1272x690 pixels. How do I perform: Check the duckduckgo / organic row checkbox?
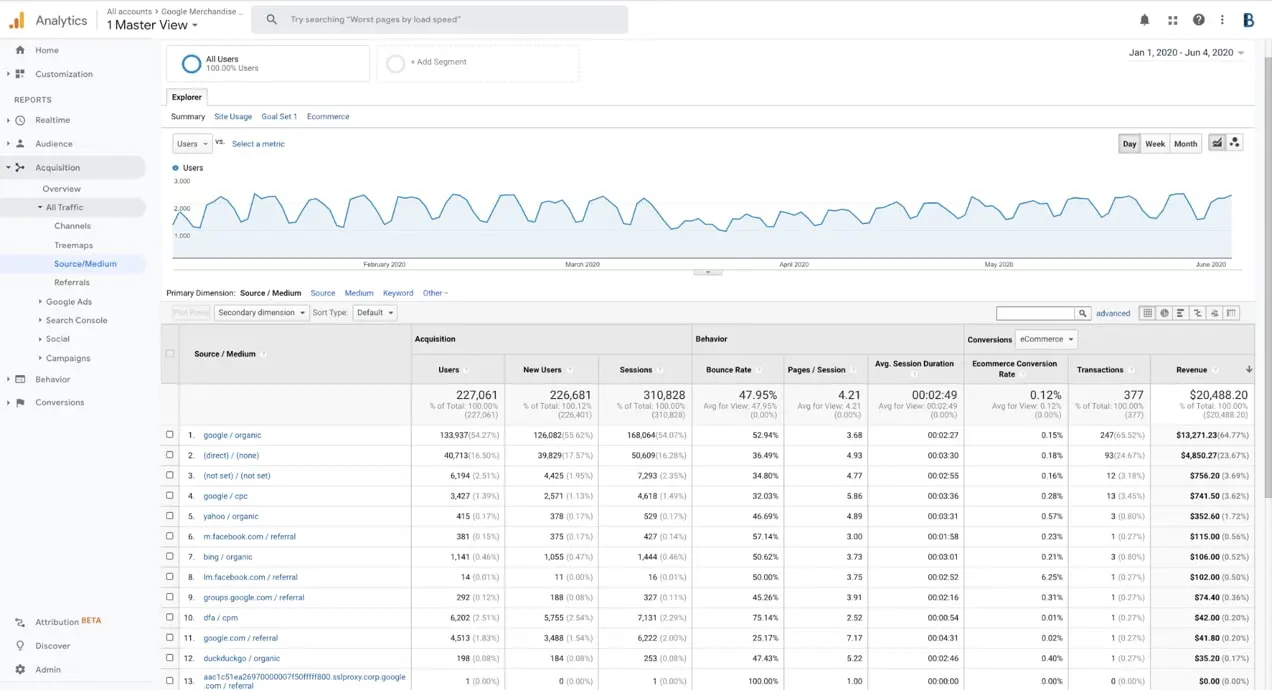(170, 658)
